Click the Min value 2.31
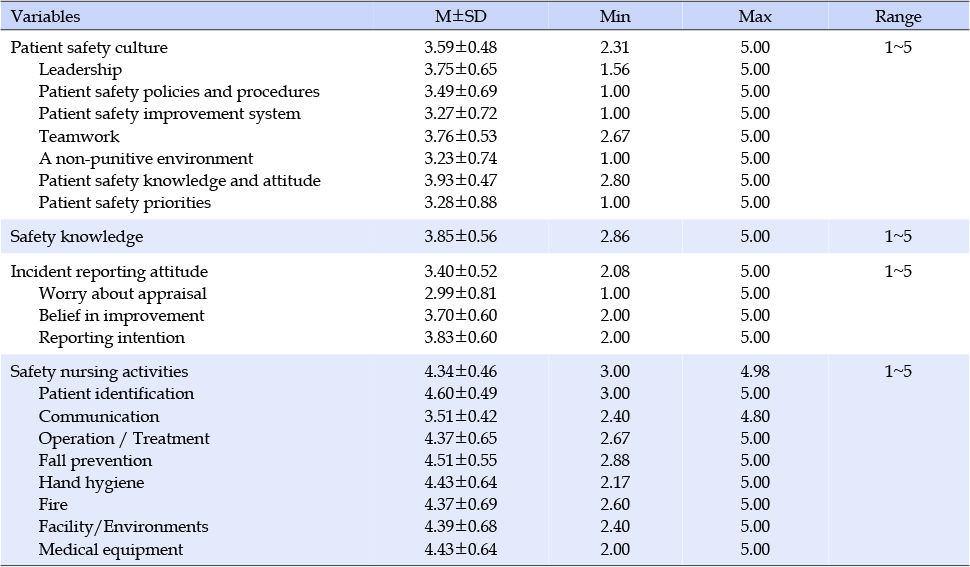 [615, 48]
